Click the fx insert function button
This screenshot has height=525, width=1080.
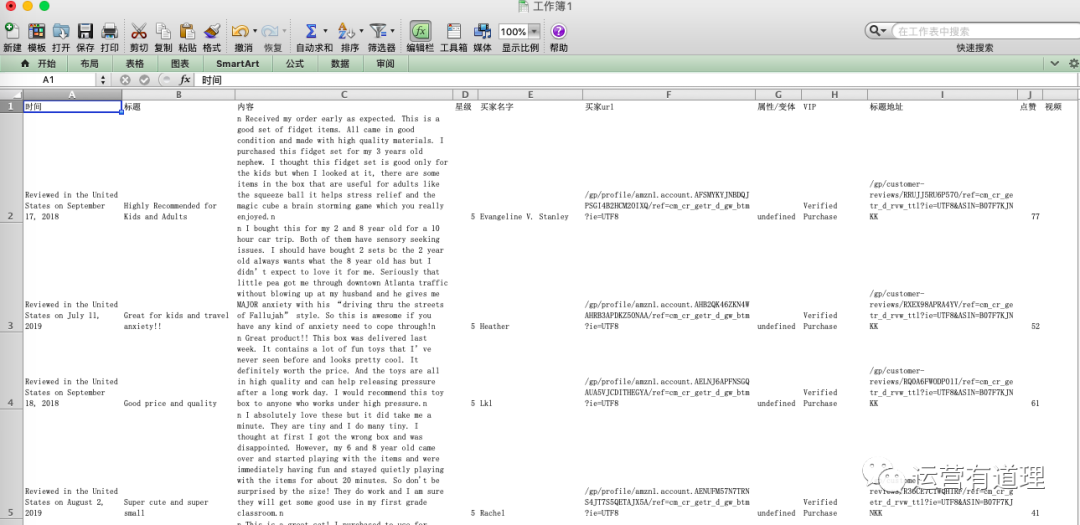coord(185,80)
